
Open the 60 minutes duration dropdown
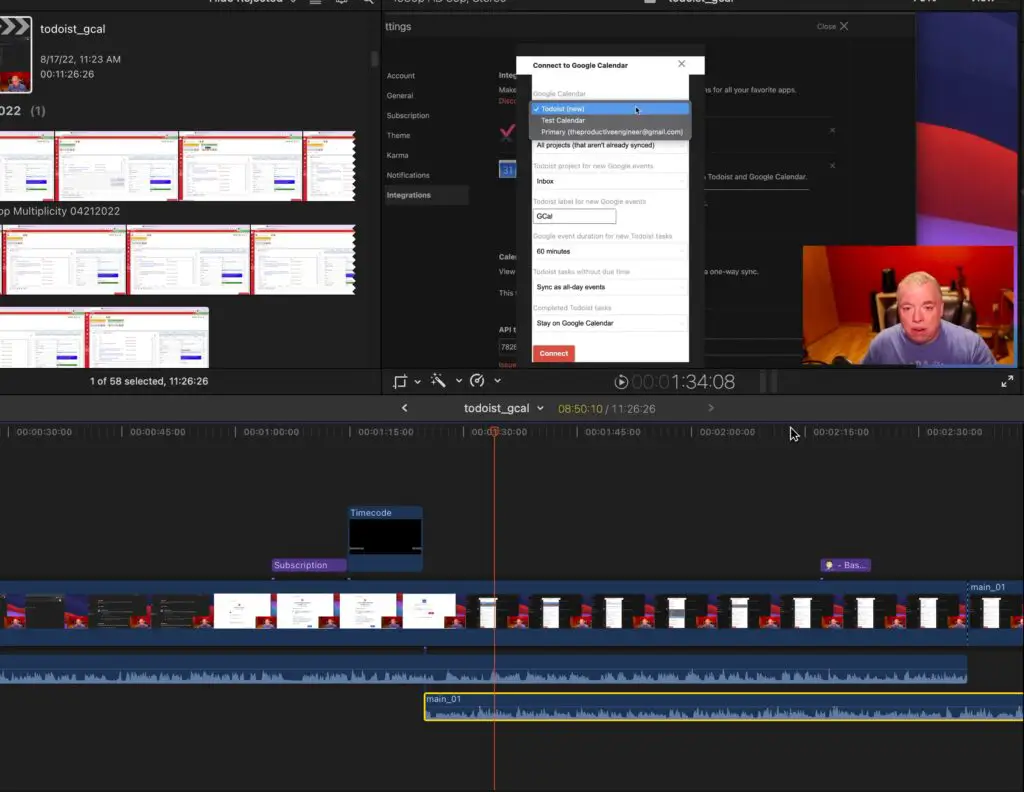(610, 251)
